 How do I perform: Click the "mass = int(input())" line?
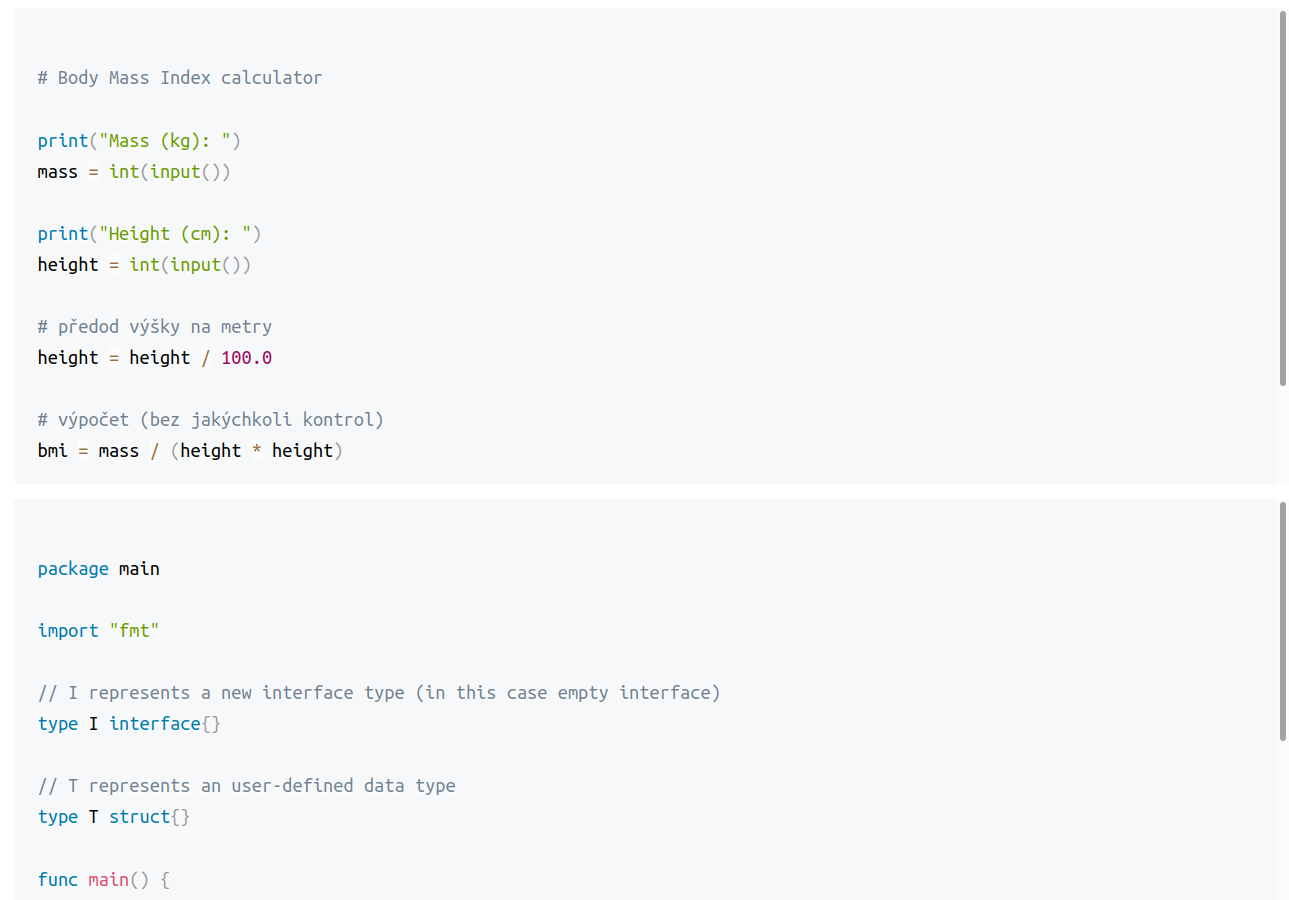tap(134, 172)
